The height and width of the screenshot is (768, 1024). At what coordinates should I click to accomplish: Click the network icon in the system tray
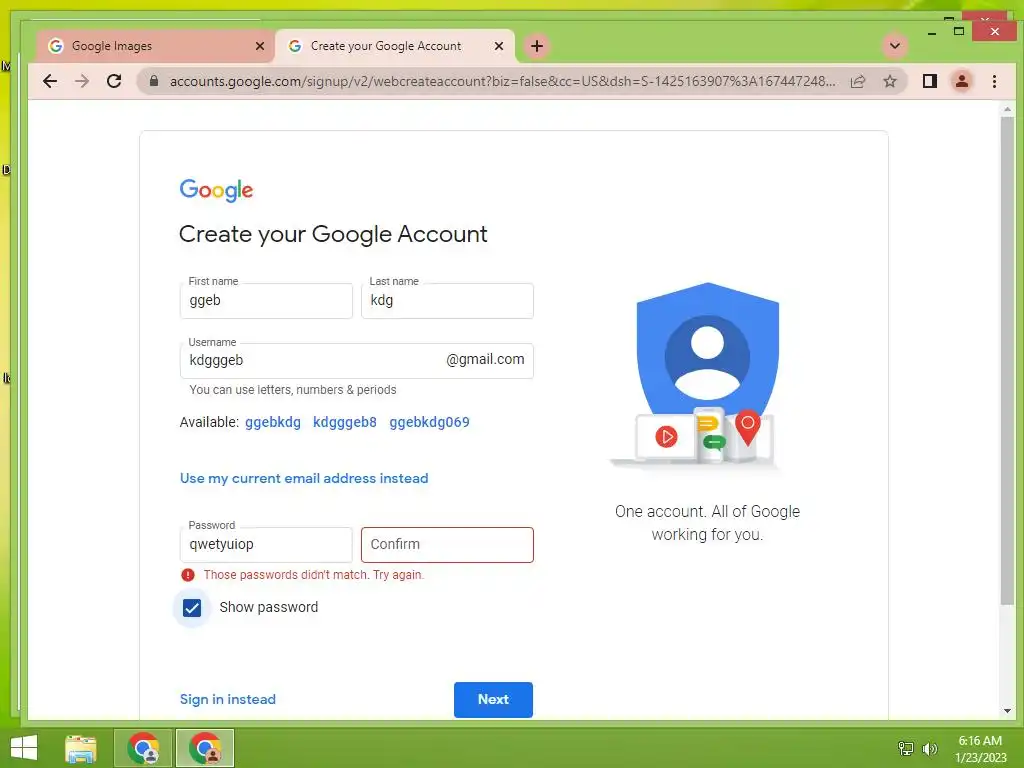[906, 748]
